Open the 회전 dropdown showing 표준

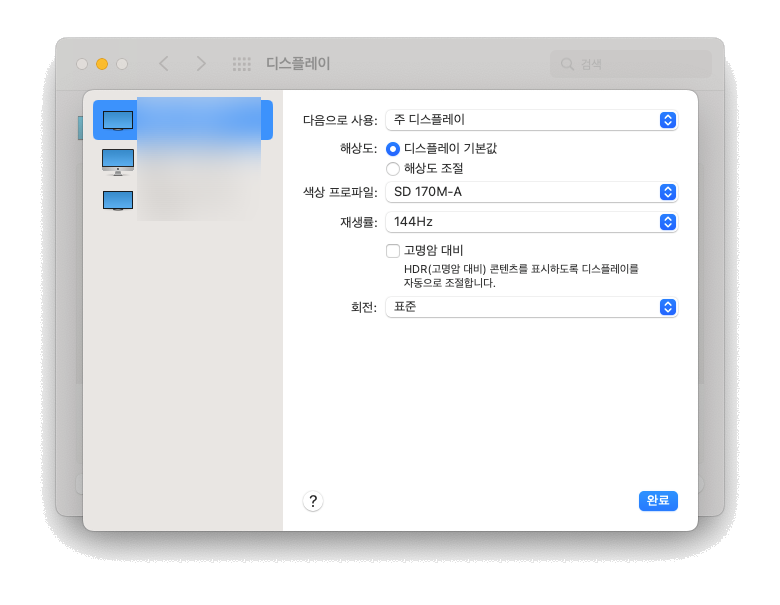[x=532, y=307]
